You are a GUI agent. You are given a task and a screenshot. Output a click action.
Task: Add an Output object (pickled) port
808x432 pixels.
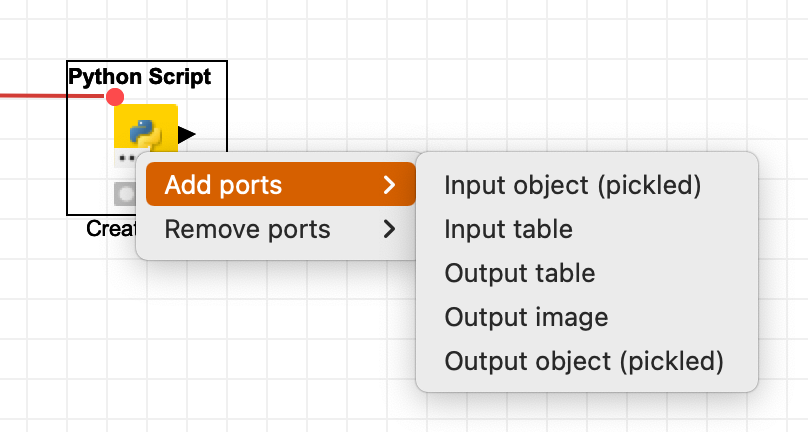(584, 361)
